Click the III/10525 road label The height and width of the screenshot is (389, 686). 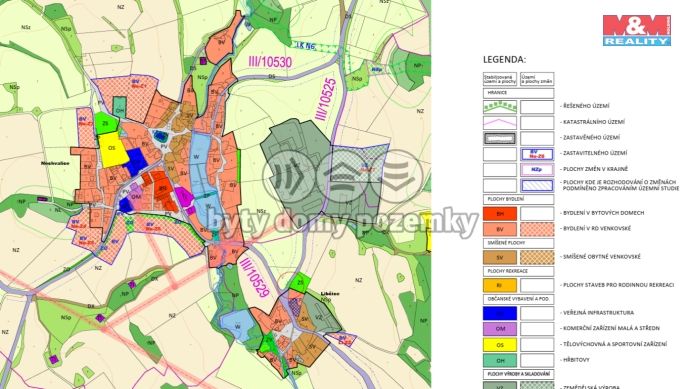(x=326, y=99)
